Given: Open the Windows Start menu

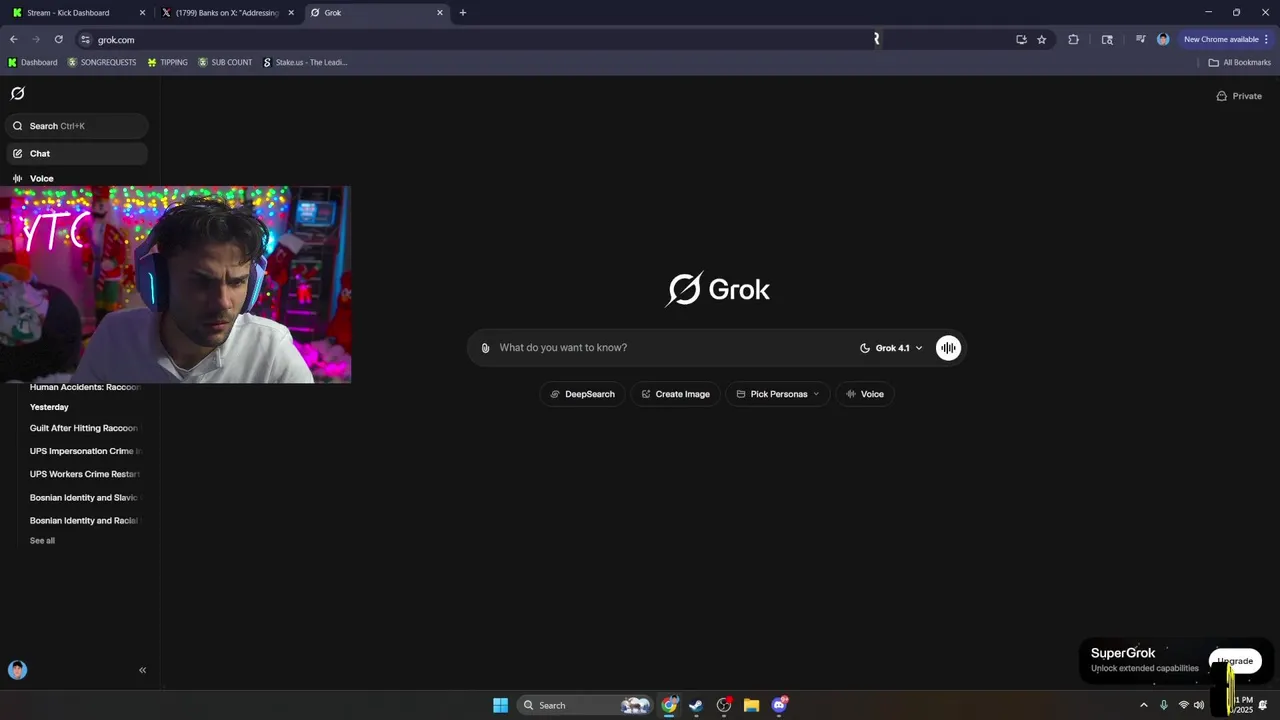Looking at the screenshot, I should 500,705.
